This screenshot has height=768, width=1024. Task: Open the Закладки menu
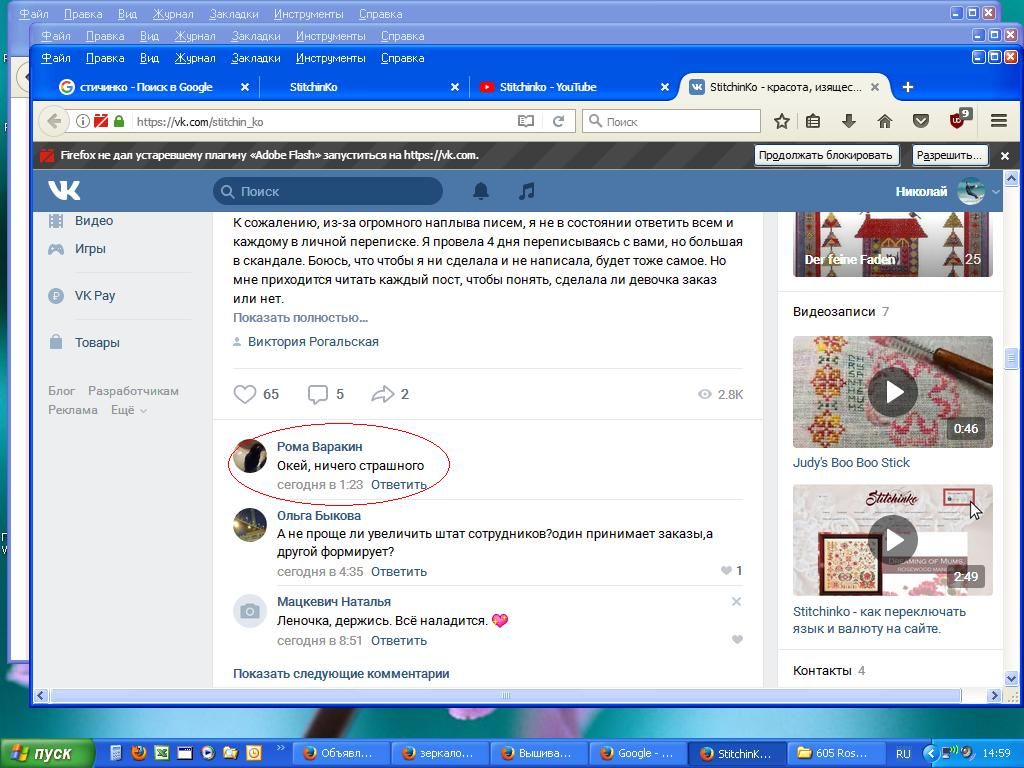point(255,58)
